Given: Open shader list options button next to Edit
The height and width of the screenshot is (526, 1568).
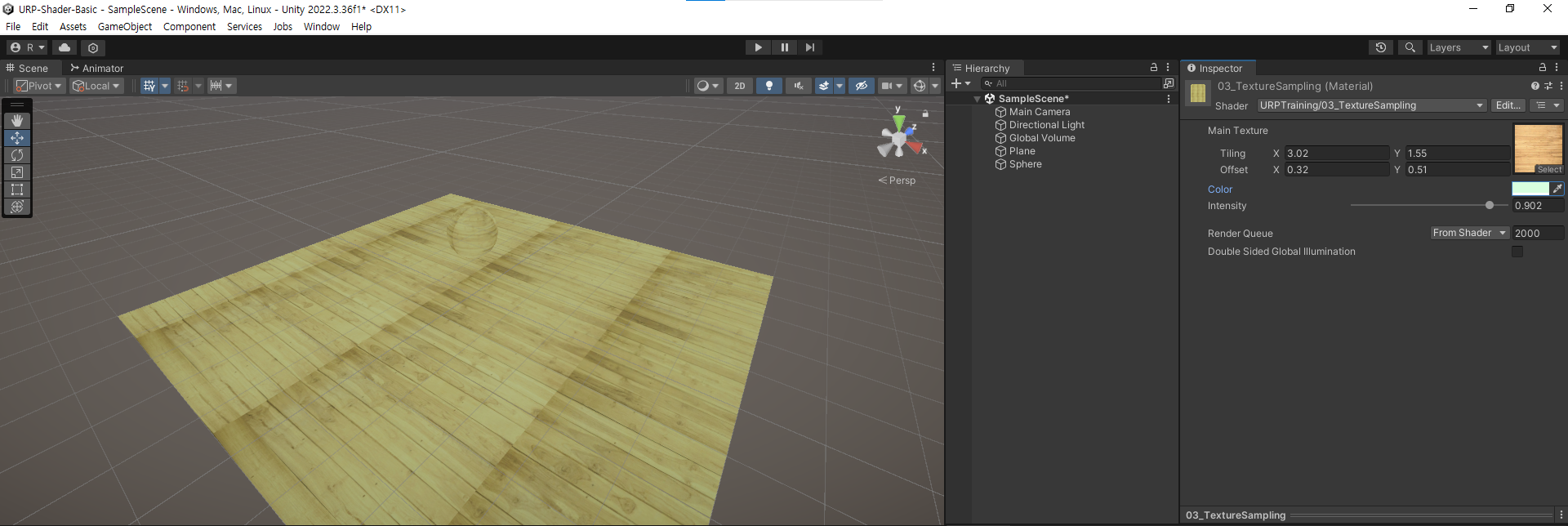Looking at the screenshot, I should 1547,105.
